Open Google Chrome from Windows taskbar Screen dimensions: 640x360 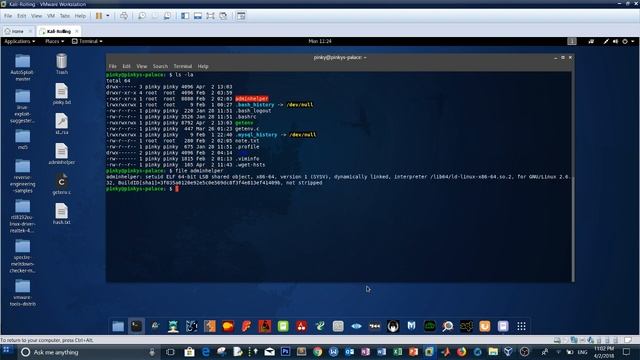pyautogui.click(x=317, y=352)
